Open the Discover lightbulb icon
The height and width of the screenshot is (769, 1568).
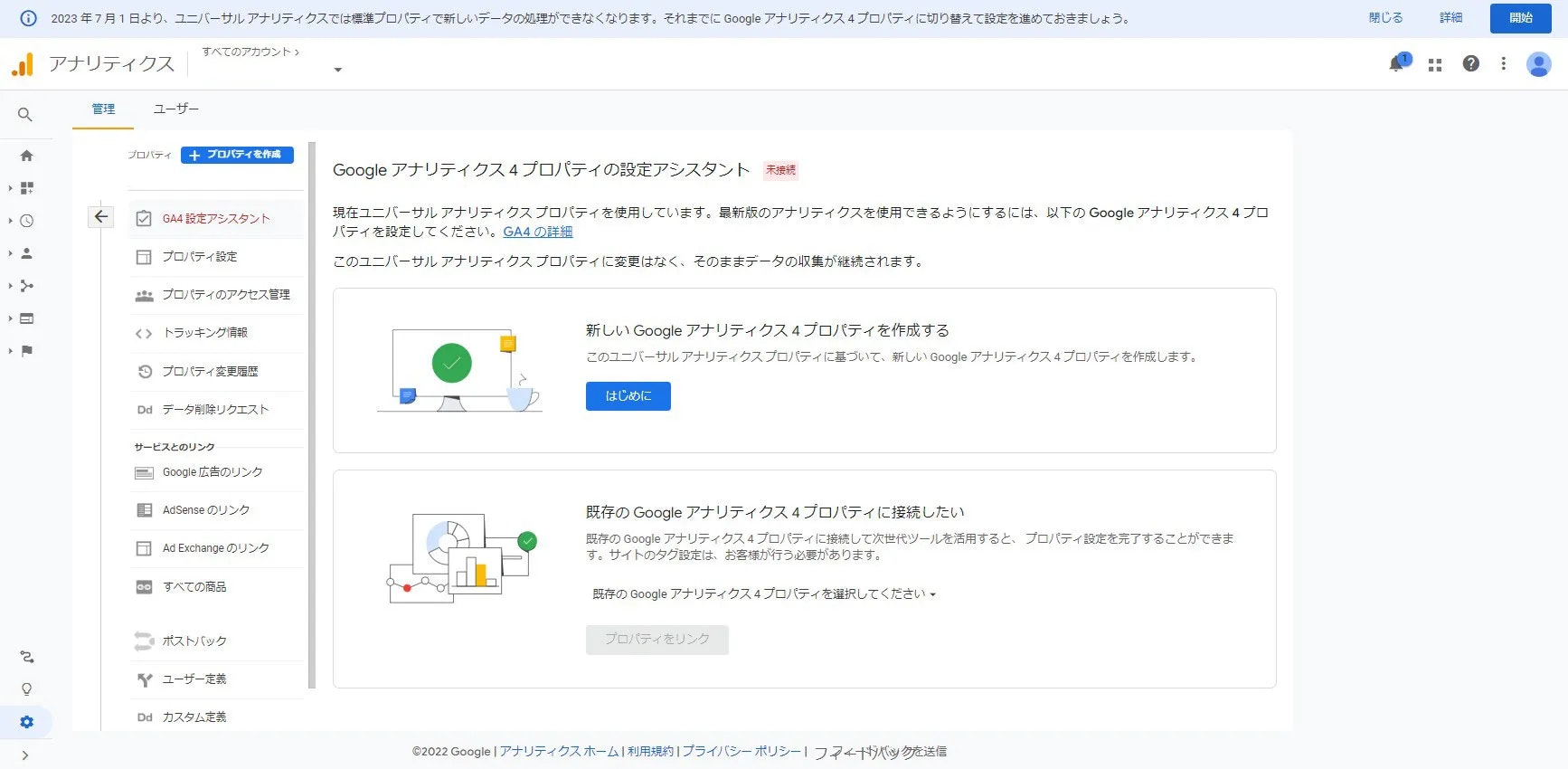pos(26,689)
